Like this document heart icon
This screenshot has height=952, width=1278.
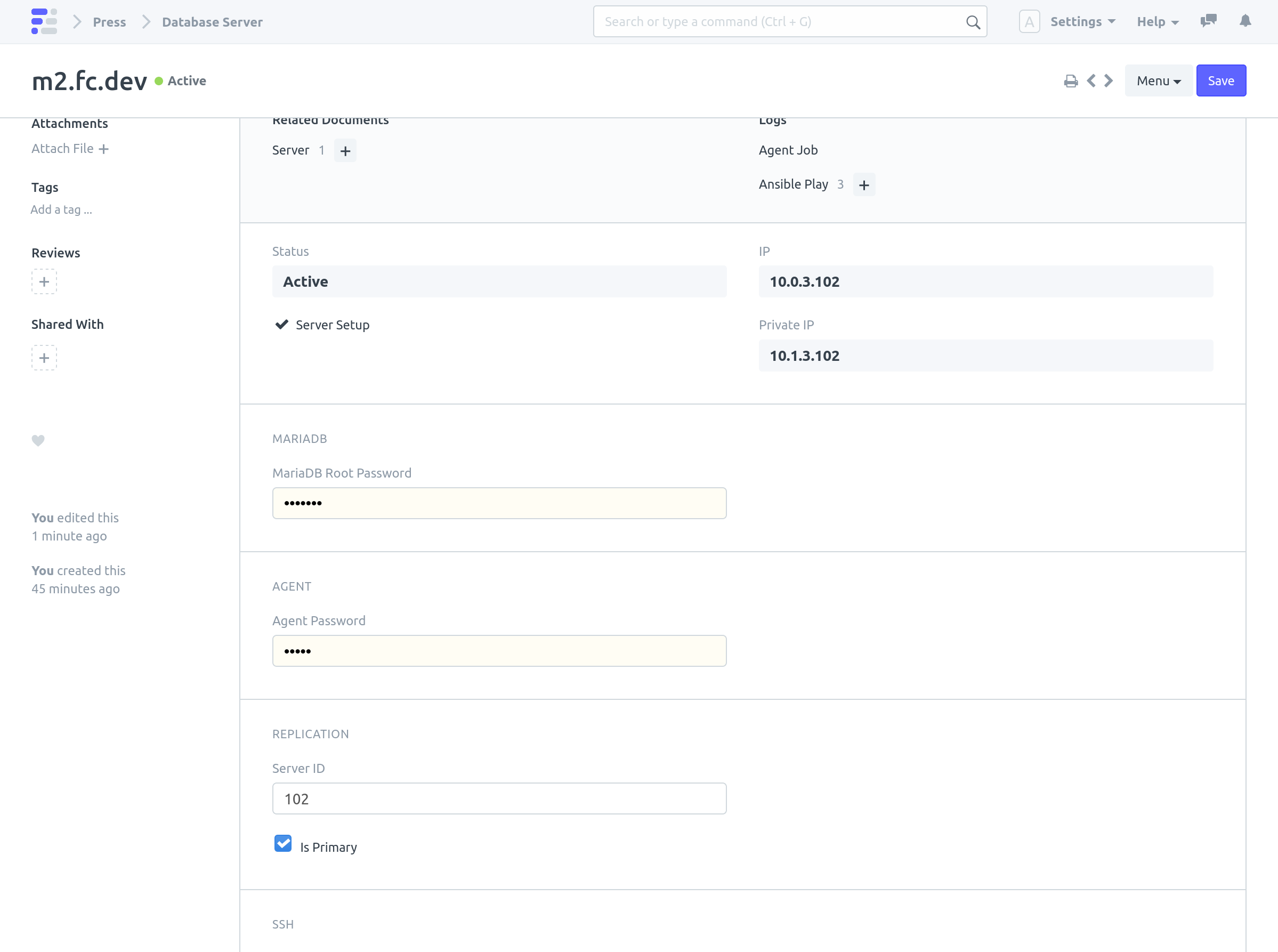tap(38, 440)
